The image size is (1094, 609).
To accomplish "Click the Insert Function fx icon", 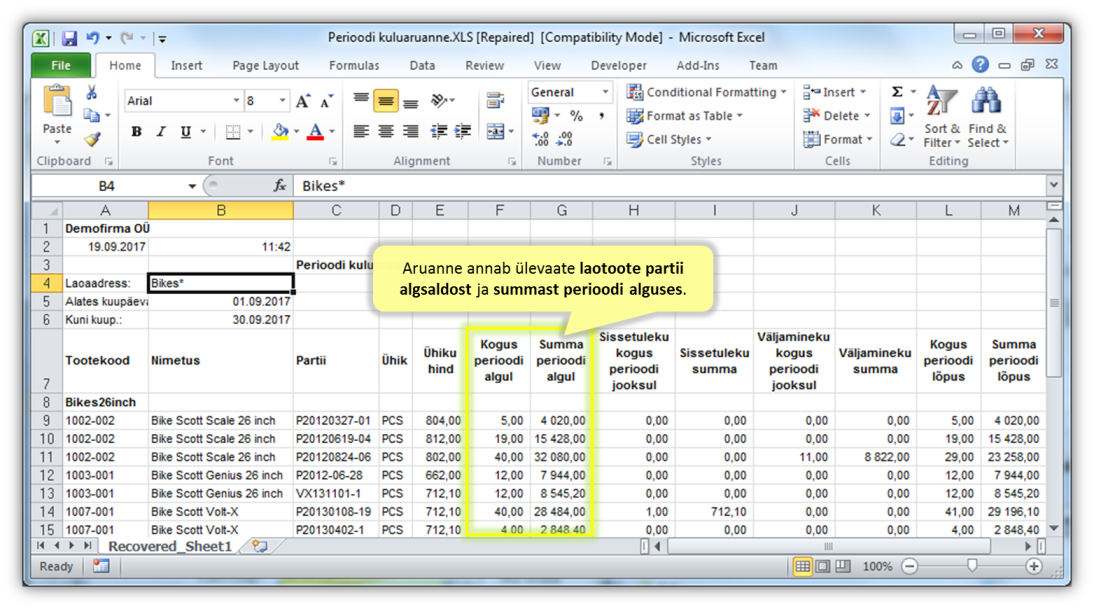I will 280,186.
